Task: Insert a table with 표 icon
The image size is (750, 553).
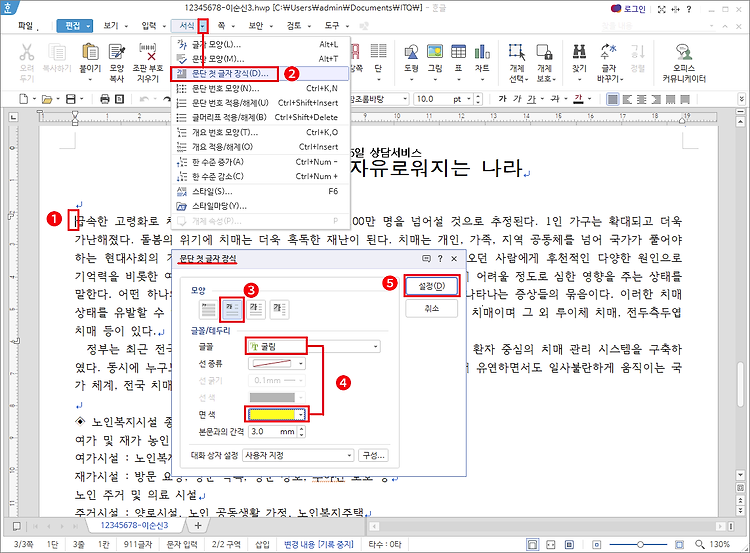Action: click(x=458, y=52)
